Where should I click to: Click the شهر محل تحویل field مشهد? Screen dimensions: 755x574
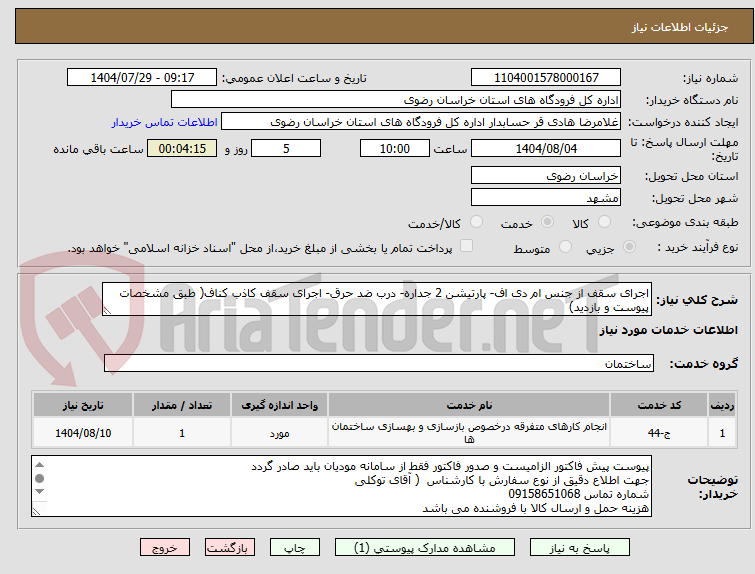pyautogui.click(x=546, y=197)
